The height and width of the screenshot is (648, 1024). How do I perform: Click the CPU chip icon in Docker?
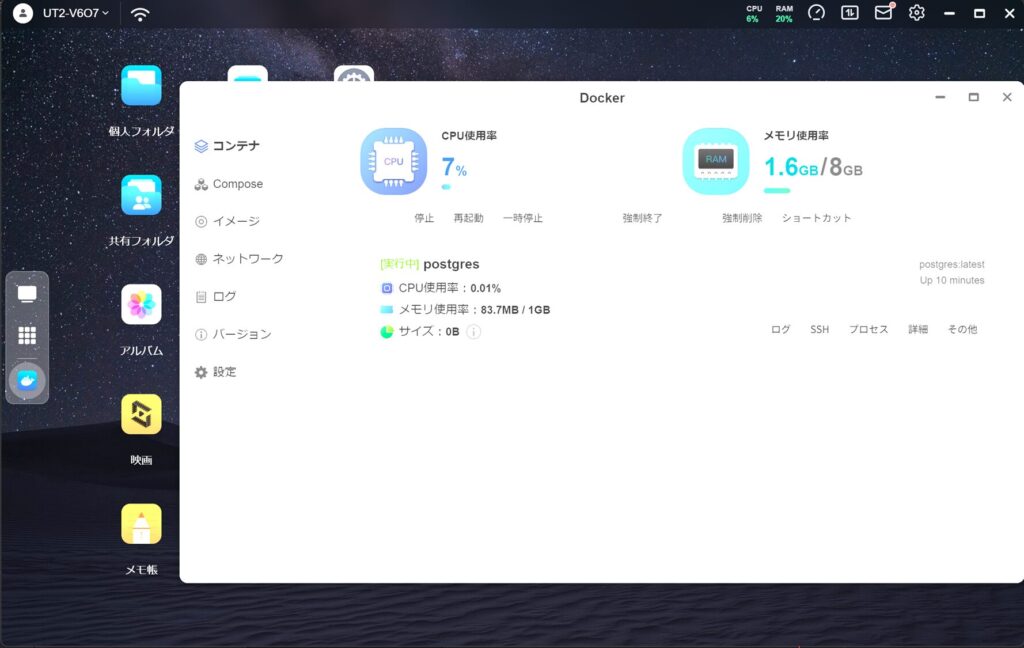[x=394, y=161]
